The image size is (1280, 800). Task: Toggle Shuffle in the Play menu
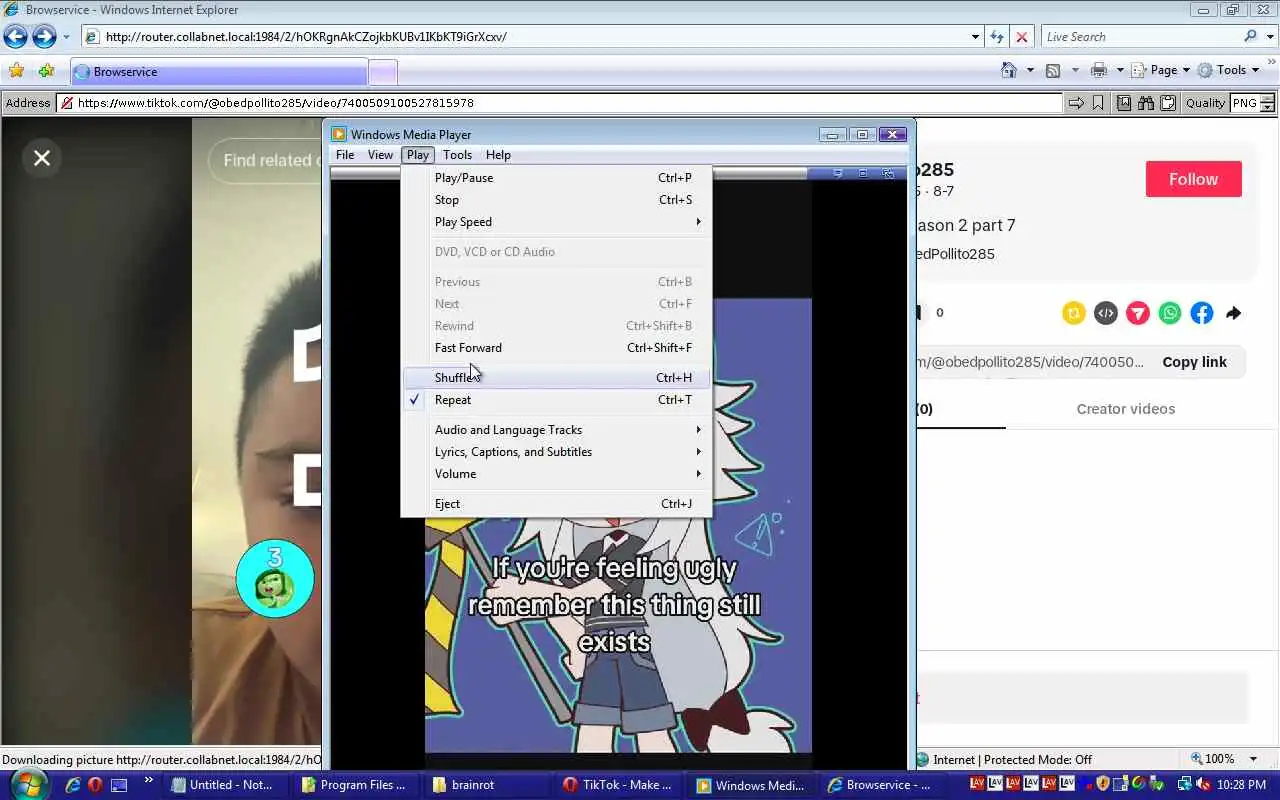point(556,378)
